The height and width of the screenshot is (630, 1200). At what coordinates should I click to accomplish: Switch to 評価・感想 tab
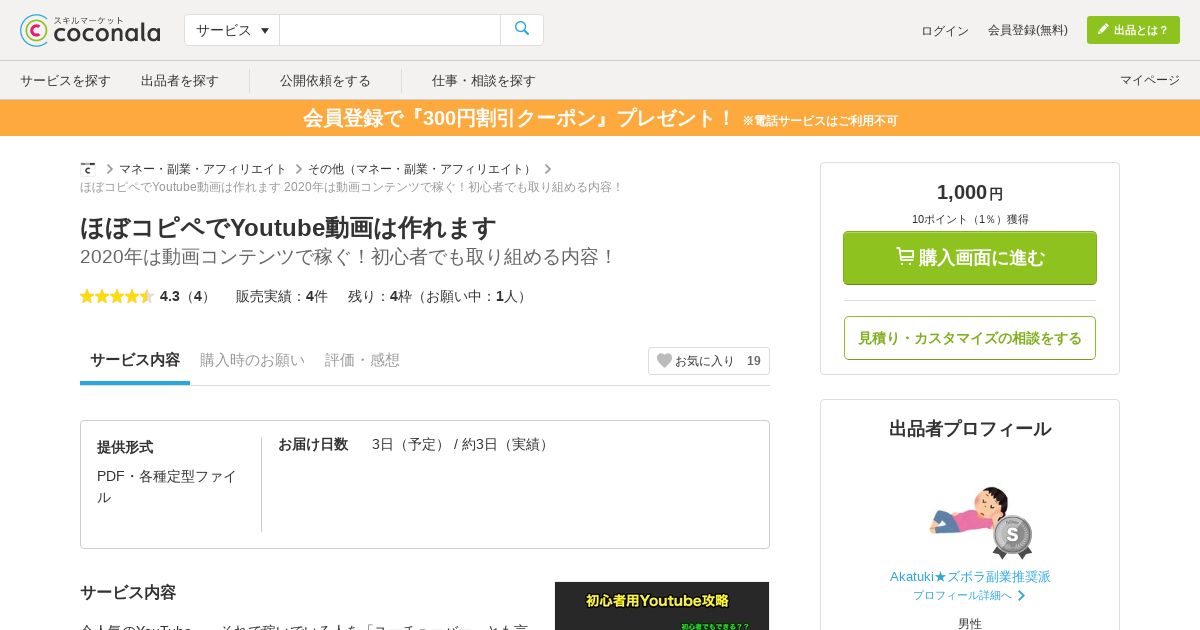[362, 360]
